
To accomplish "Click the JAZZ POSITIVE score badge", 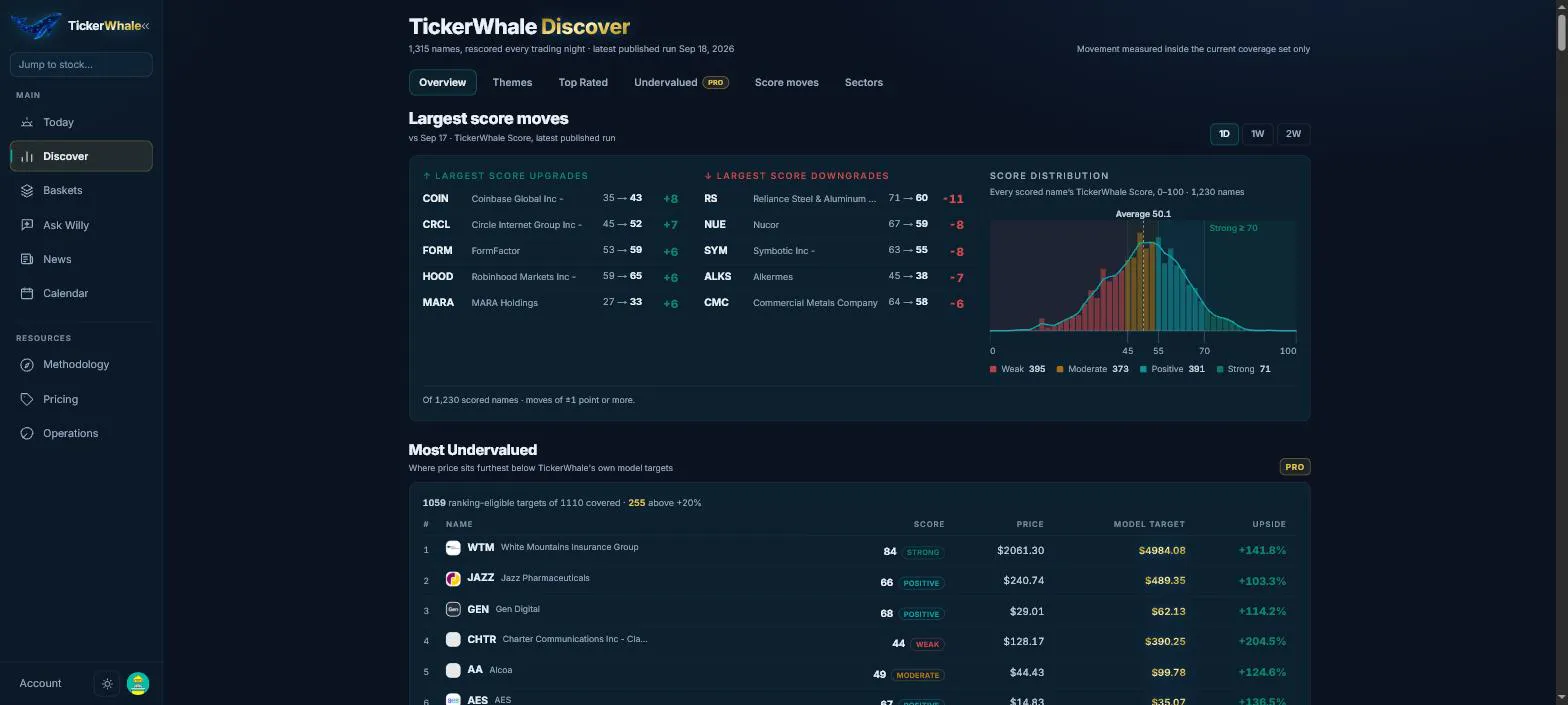I will [921, 583].
